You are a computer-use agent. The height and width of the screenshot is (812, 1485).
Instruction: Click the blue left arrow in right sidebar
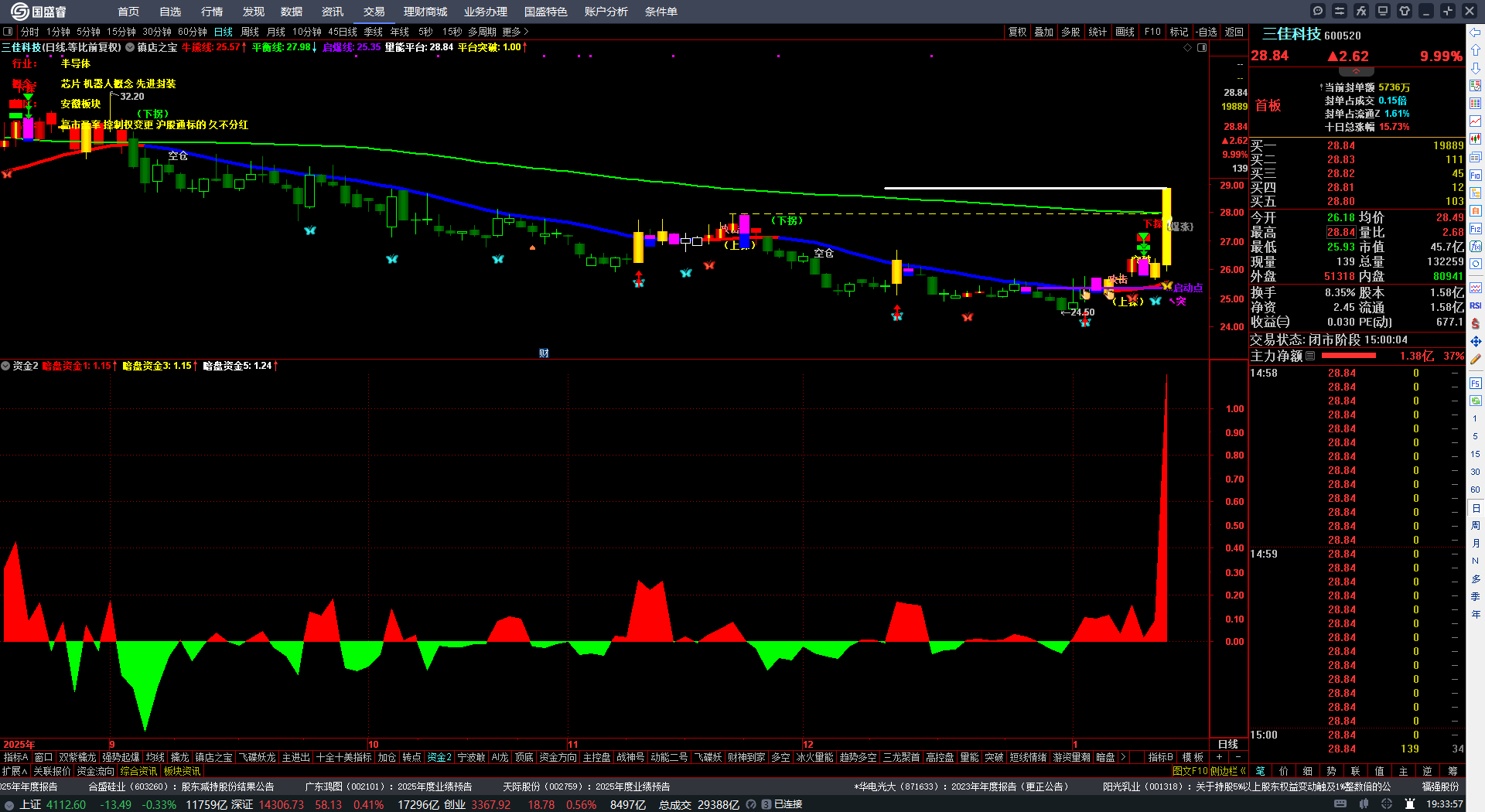click(1476, 32)
